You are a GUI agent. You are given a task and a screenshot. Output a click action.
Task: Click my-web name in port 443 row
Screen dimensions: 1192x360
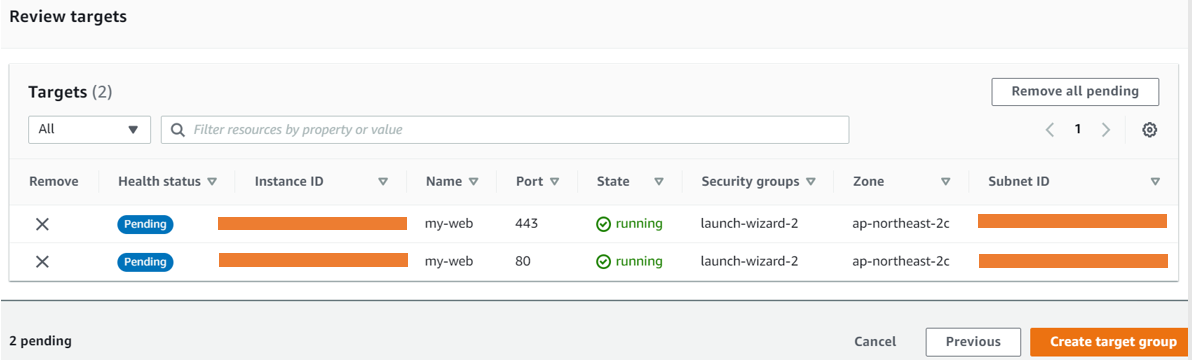point(449,224)
